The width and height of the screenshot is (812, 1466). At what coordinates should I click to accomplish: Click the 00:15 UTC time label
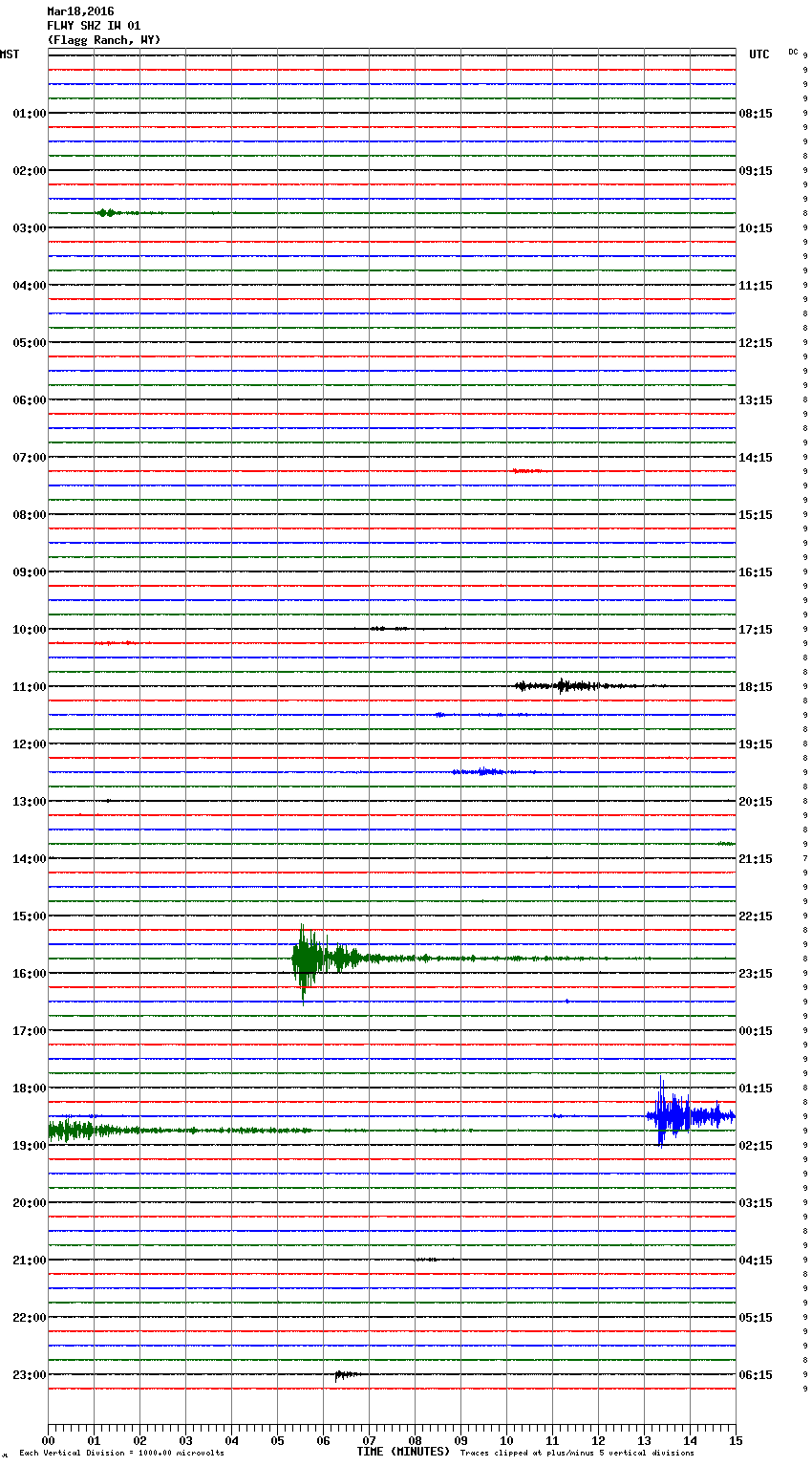coord(756,1030)
